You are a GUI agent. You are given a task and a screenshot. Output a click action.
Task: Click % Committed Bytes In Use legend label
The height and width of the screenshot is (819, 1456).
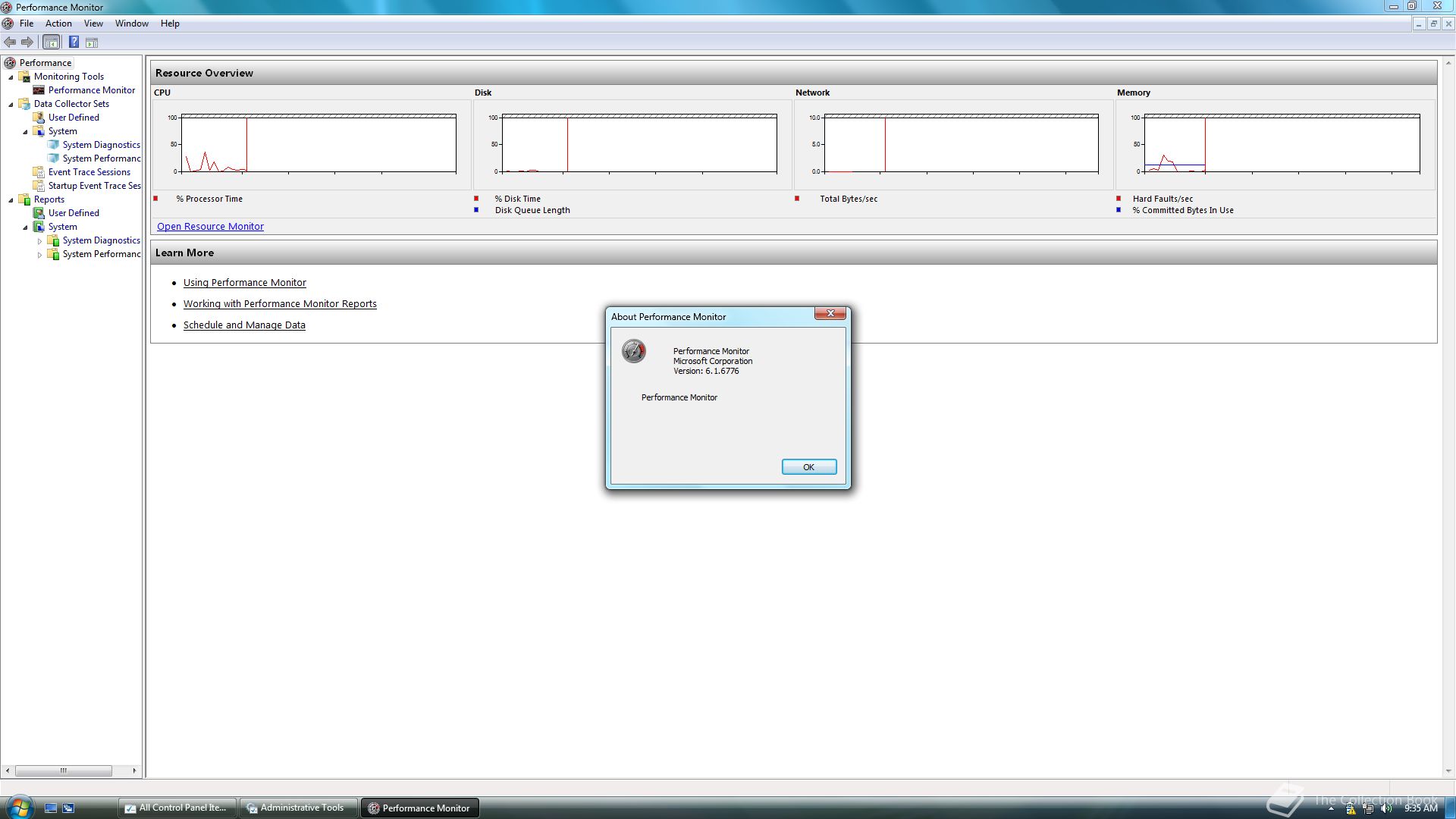(1183, 211)
